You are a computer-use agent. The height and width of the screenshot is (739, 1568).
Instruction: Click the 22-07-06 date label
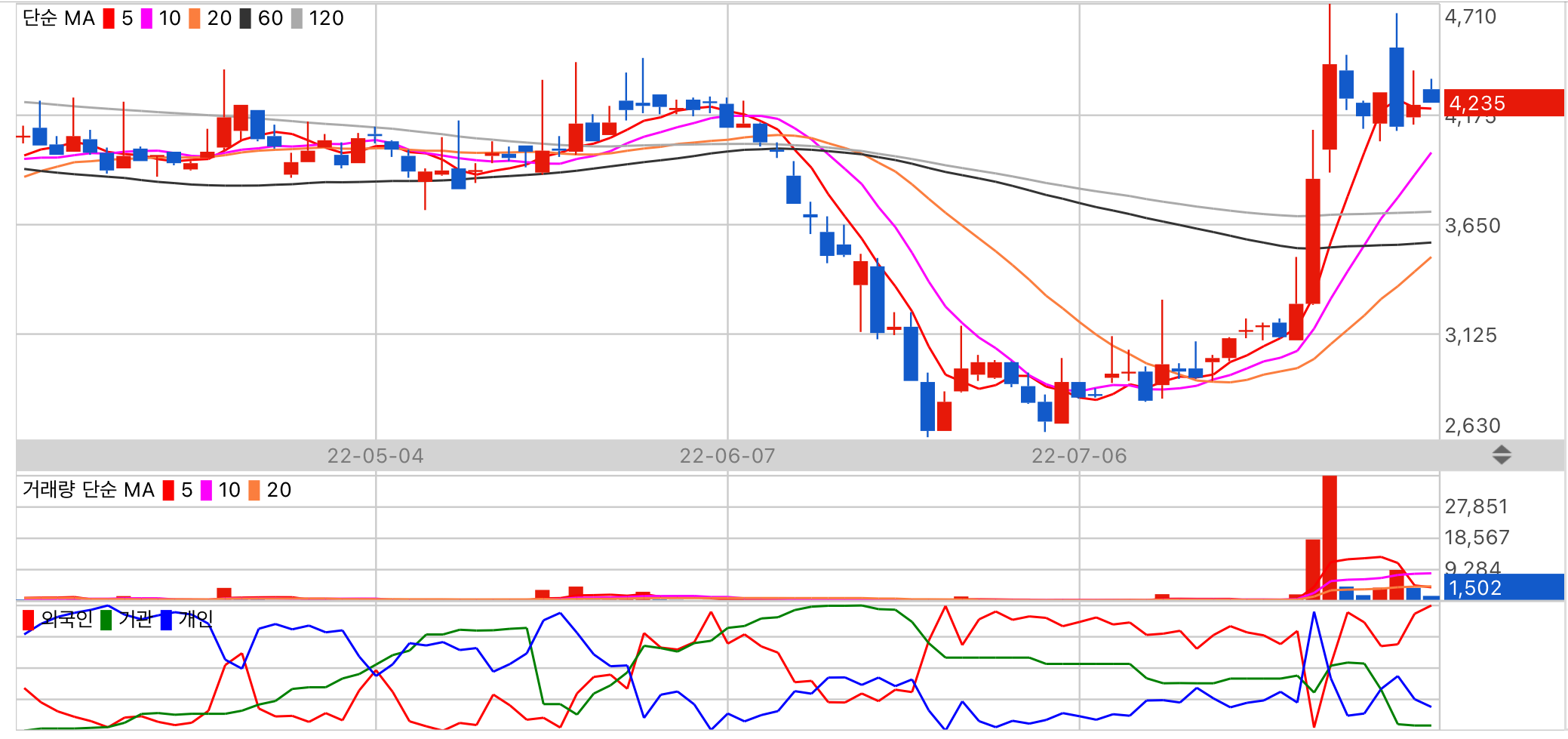point(1080,456)
